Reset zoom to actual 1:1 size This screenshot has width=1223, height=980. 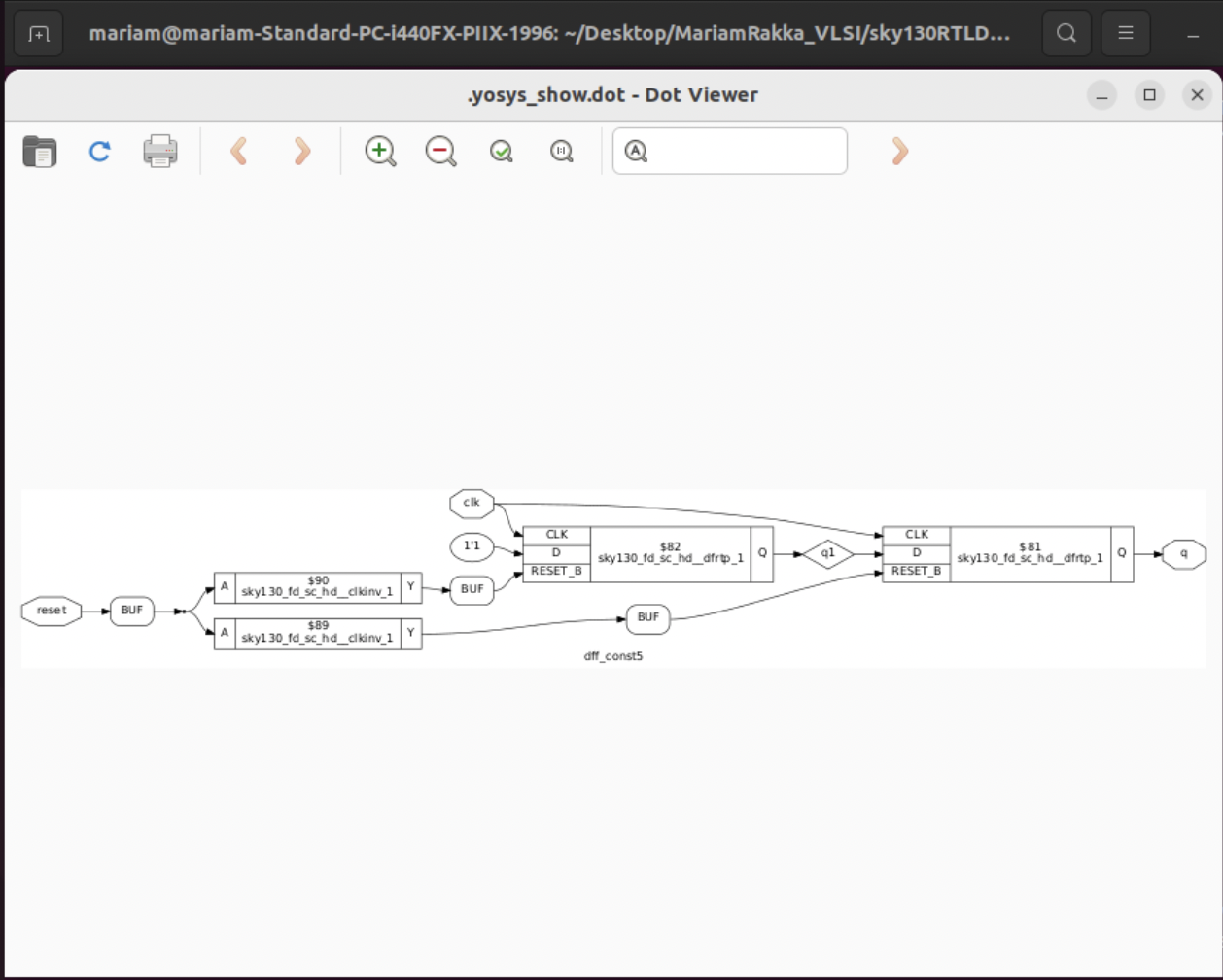click(x=560, y=152)
